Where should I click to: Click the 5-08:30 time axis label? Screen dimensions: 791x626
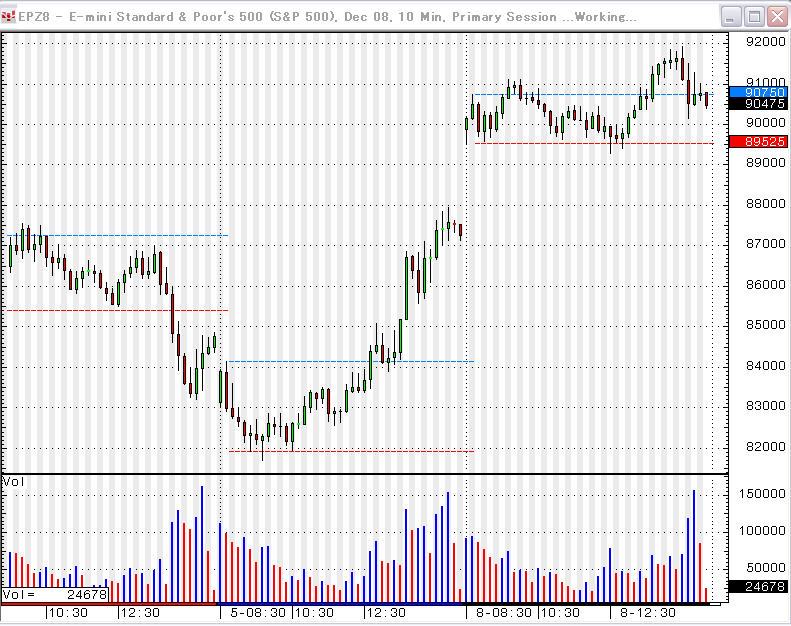258,613
